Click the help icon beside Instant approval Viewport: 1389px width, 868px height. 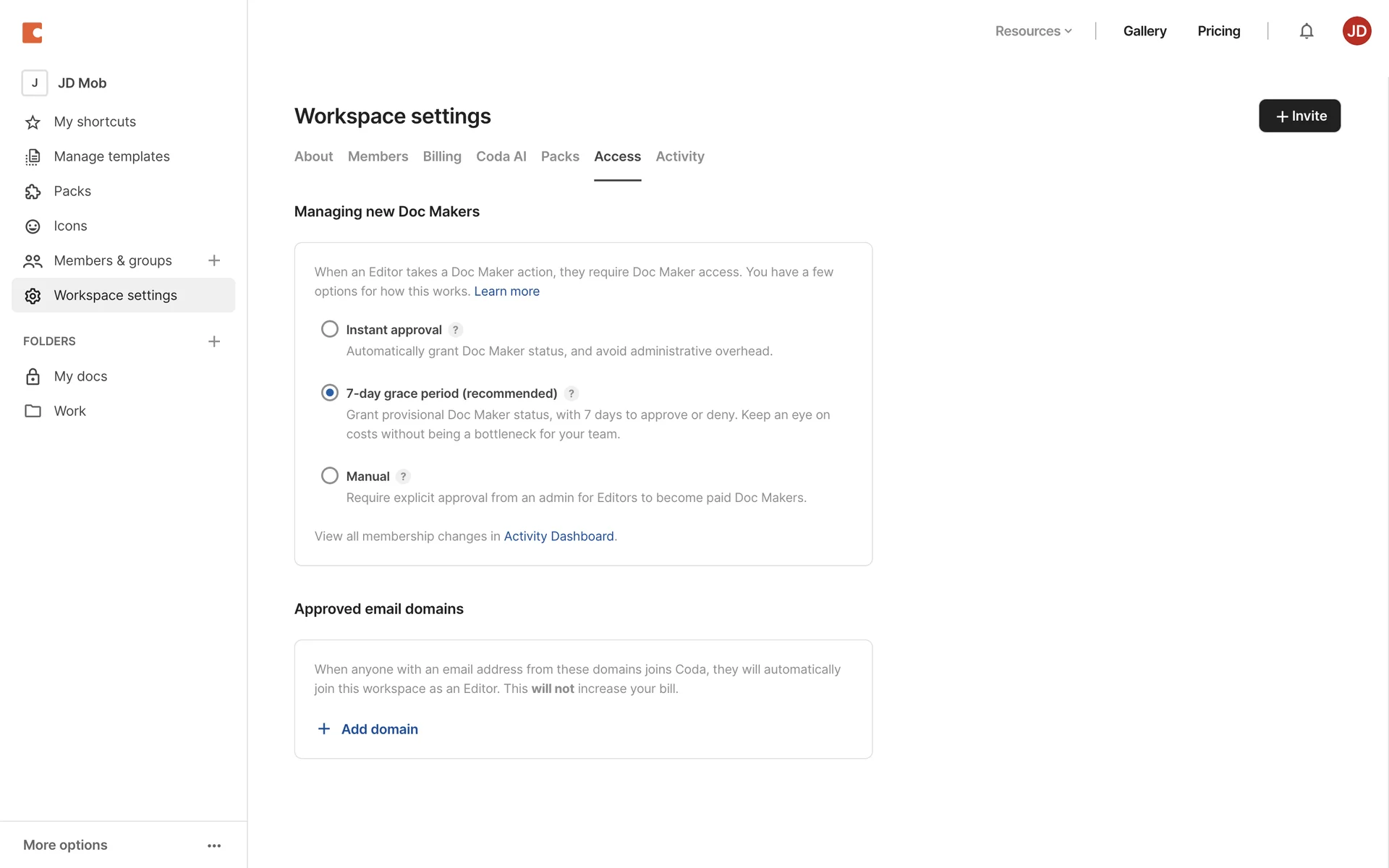[455, 330]
